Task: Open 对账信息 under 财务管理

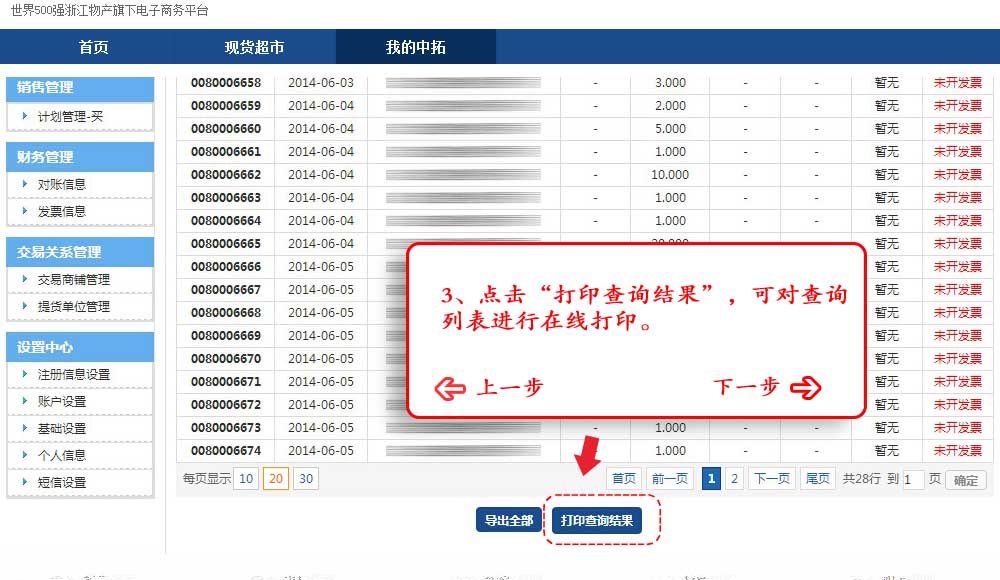Action: tap(62, 184)
